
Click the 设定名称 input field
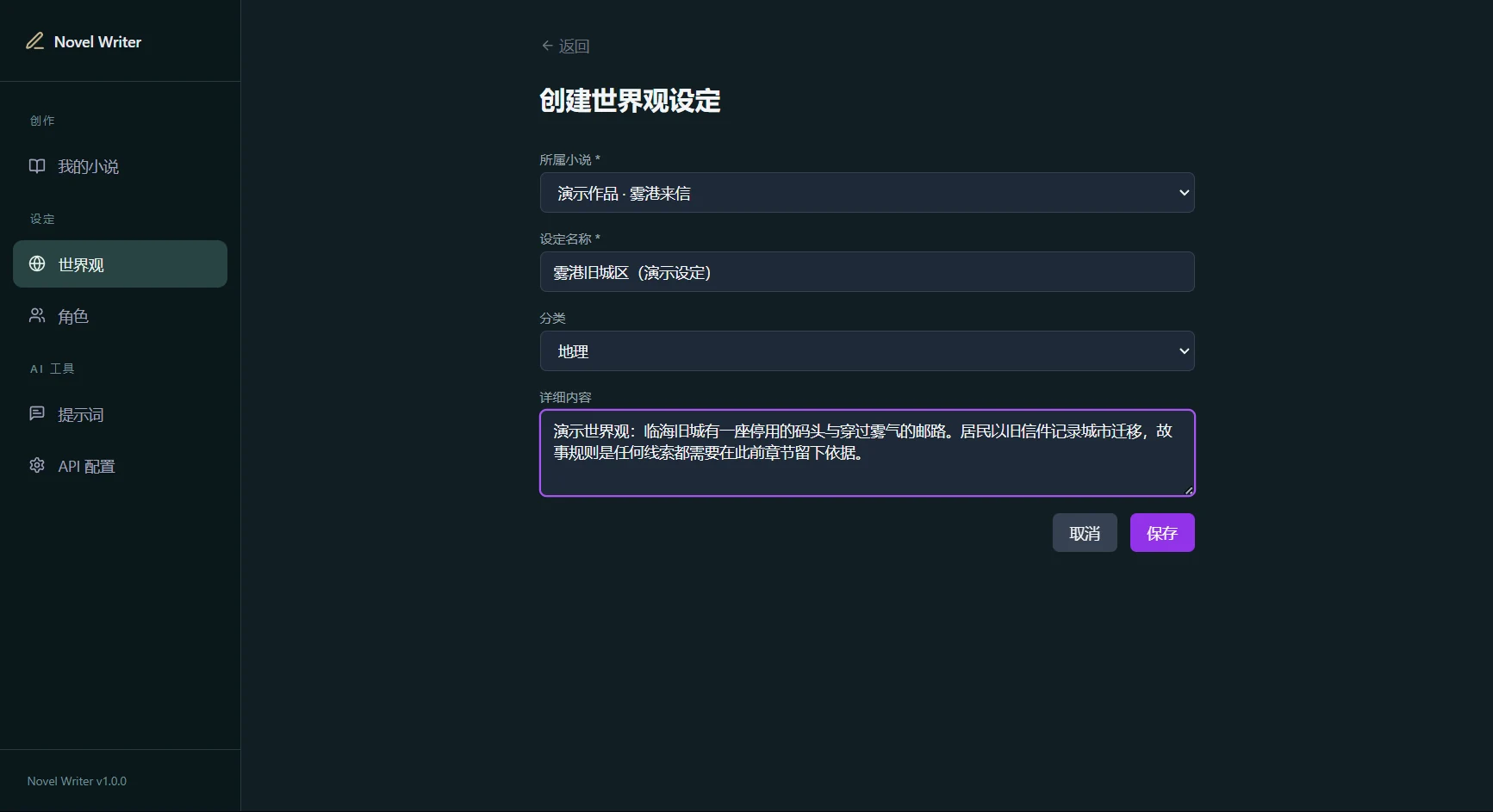[x=867, y=272]
